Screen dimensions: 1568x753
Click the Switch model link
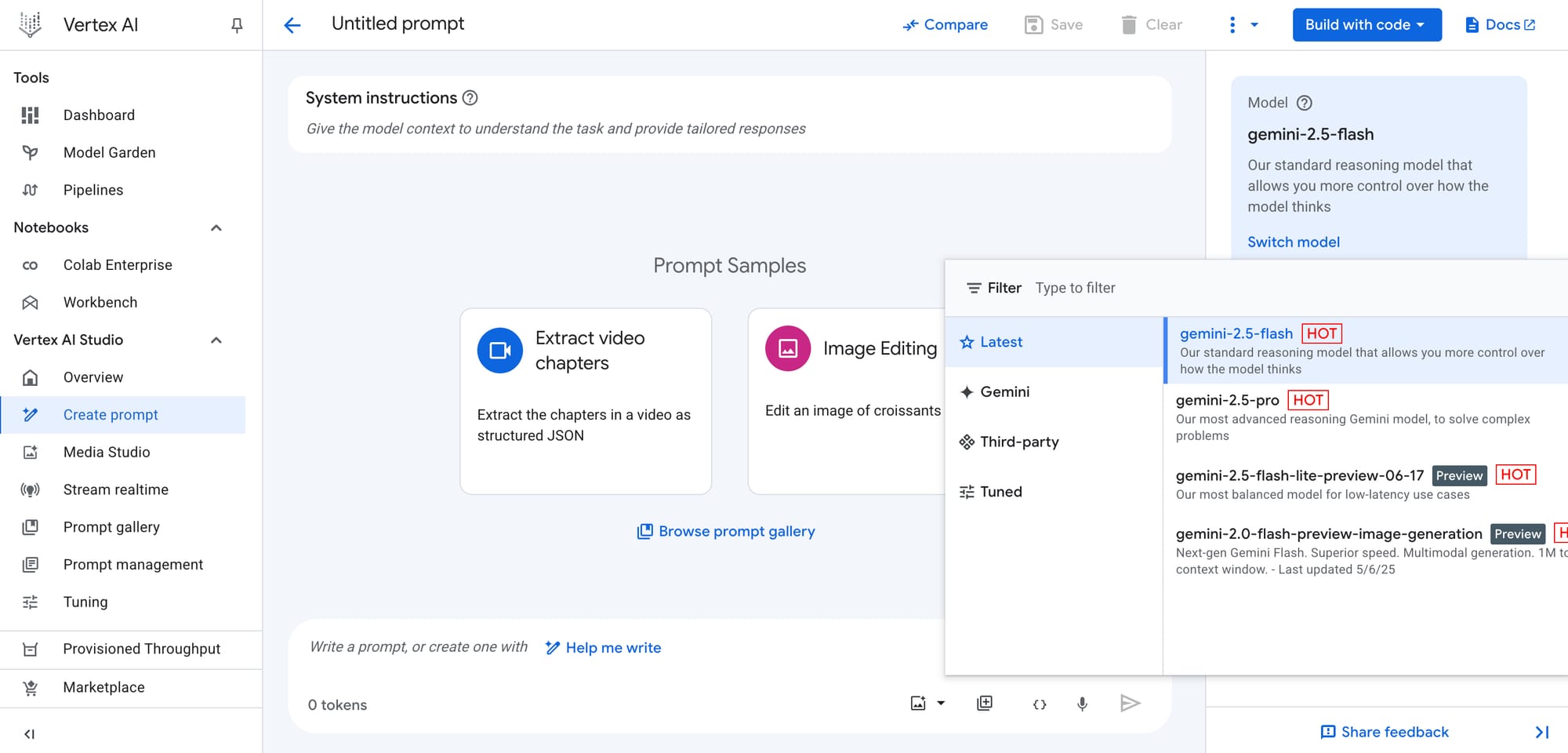click(1294, 242)
